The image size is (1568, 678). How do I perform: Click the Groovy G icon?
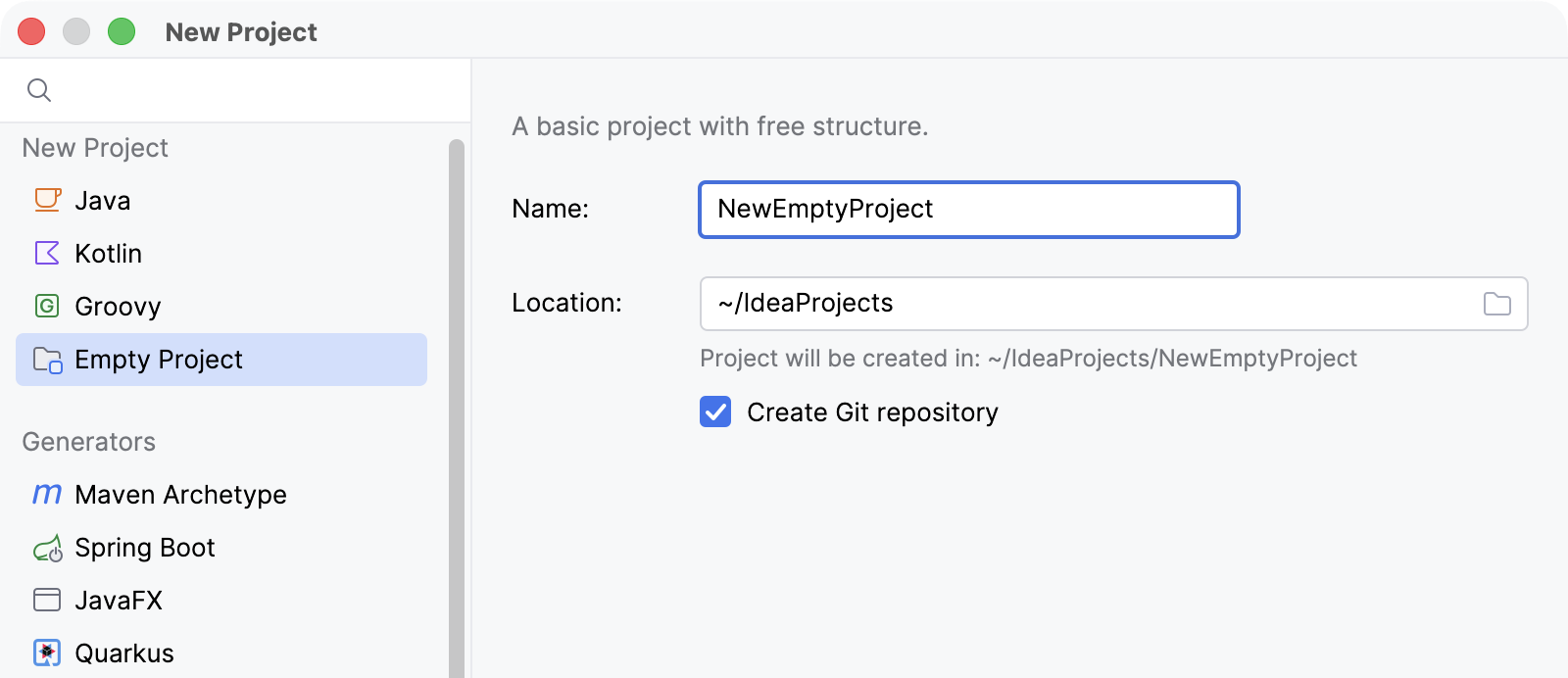(47, 306)
